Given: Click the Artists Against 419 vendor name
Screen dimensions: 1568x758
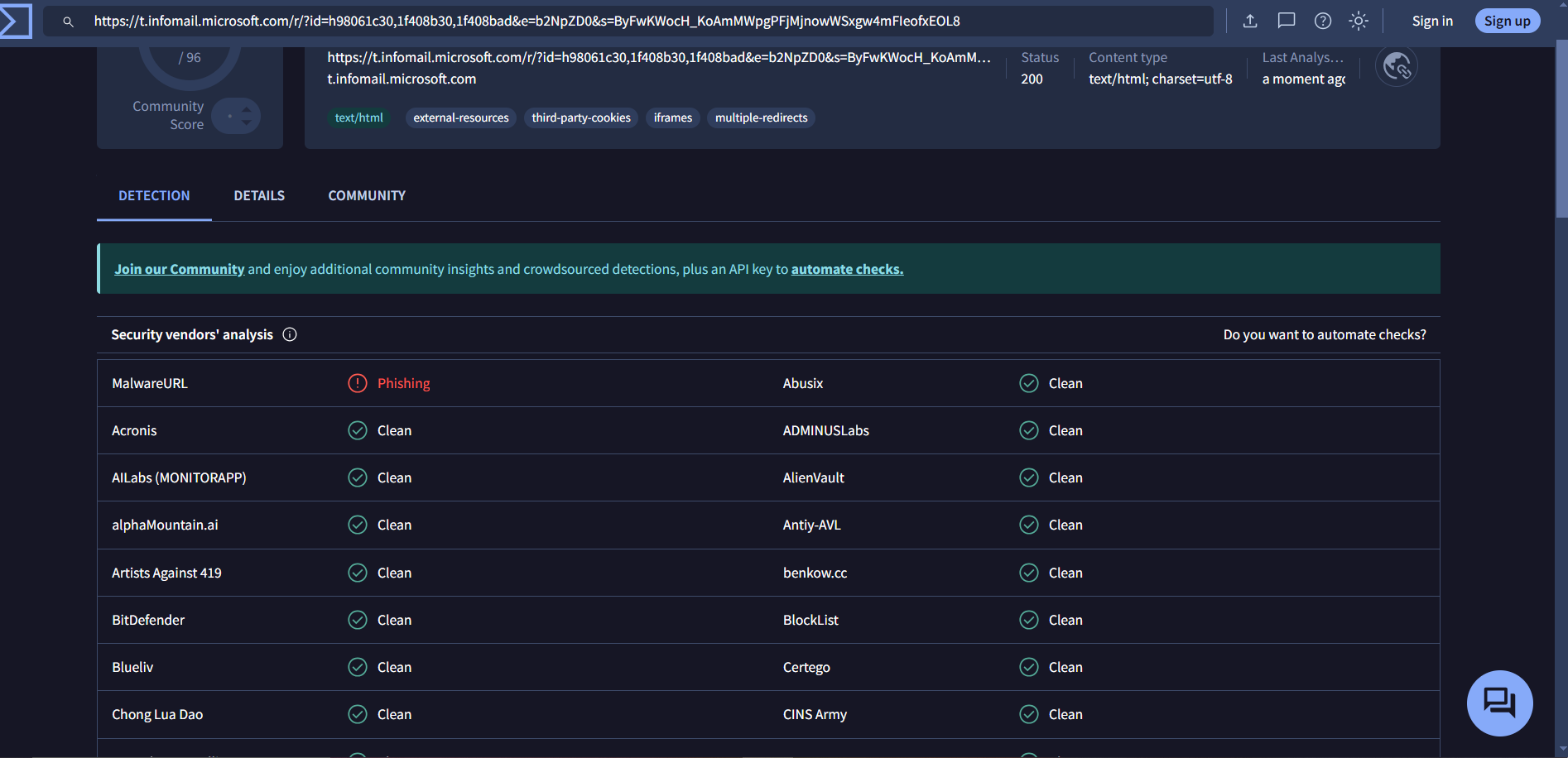Looking at the screenshot, I should (x=166, y=573).
